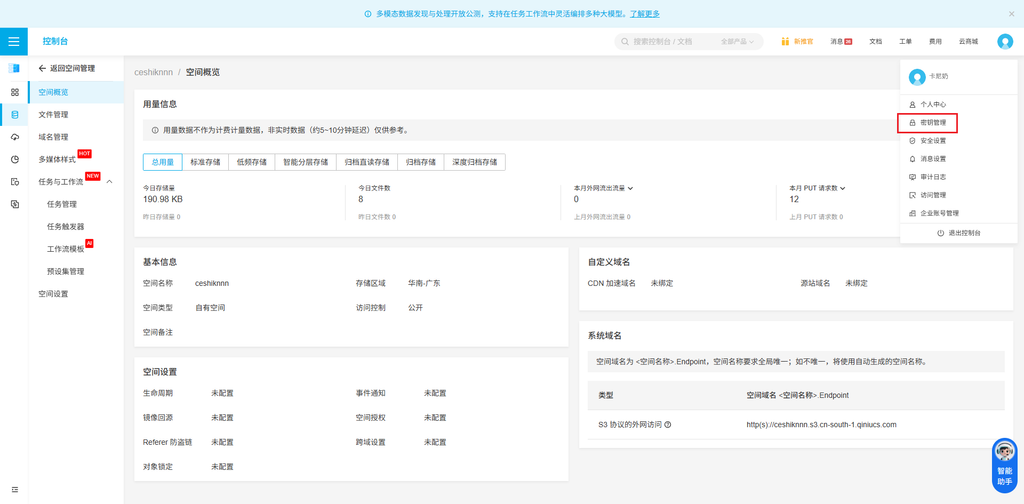
Task: Open 工单 link in header
Action: pyautogui.click(x=905, y=41)
